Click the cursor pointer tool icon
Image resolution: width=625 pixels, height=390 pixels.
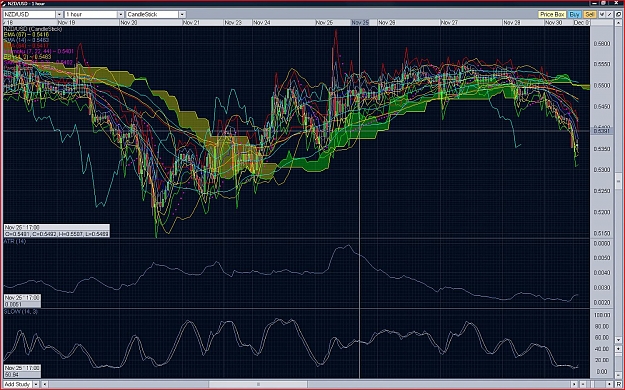[x=602, y=14]
